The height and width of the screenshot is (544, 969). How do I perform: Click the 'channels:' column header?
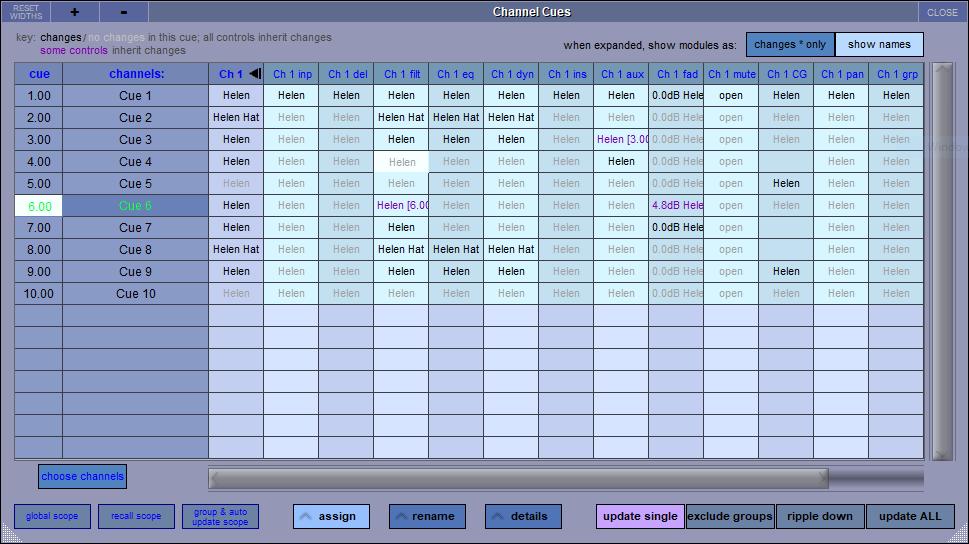pos(135,74)
